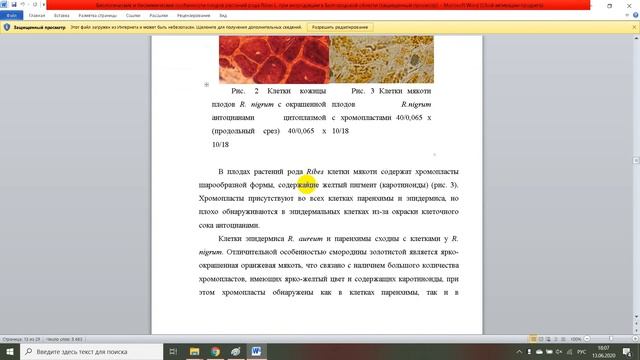Viewport: 640px width, 360px height.
Task: Select Draft view in status bar
Action: pyautogui.click(x=563, y=339)
